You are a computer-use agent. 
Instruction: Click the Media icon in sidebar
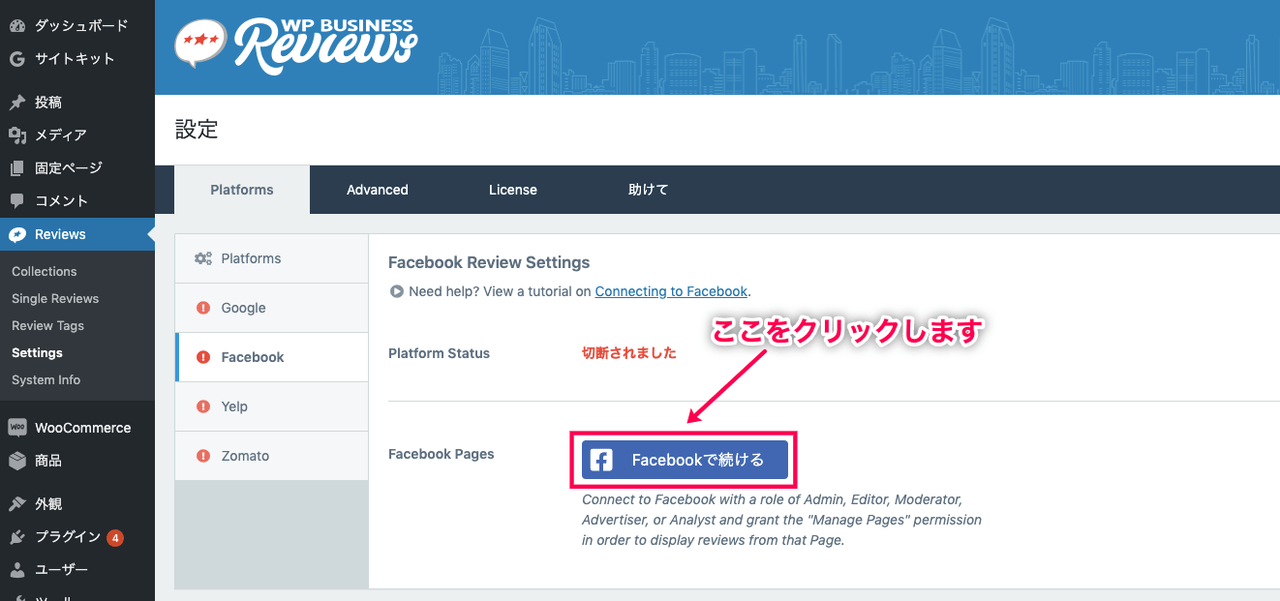point(17,135)
